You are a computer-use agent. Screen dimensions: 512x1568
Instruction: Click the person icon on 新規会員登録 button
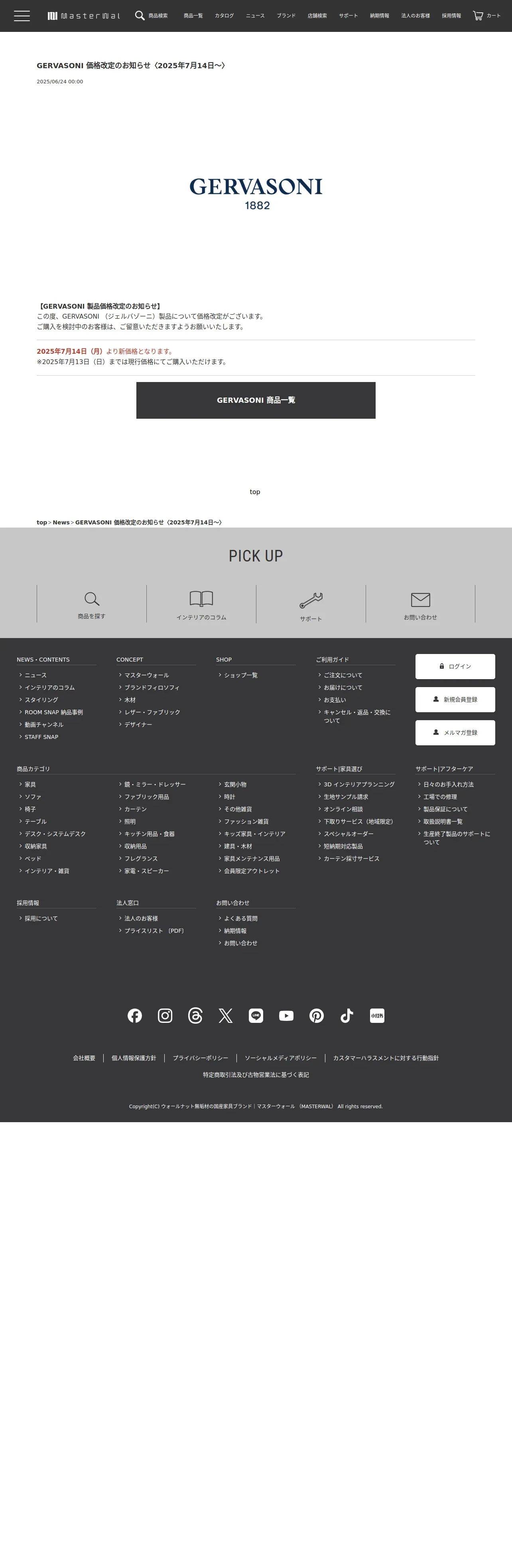coord(436,699)
